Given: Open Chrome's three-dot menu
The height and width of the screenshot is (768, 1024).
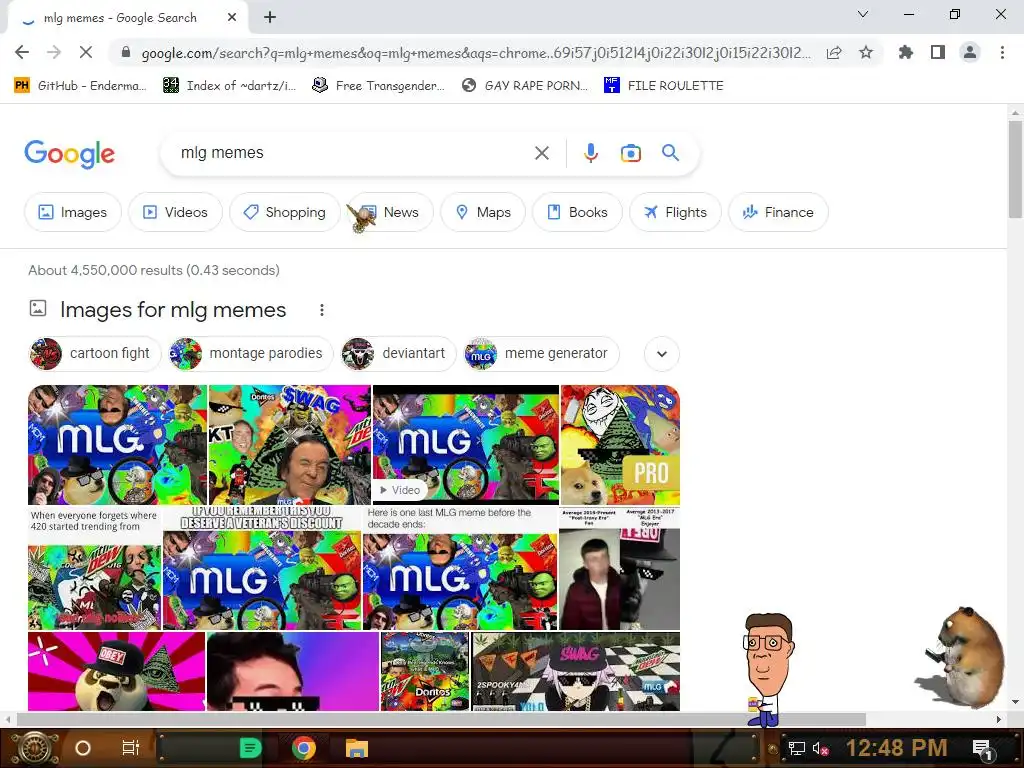Looking at the screenshot, I should 1002,52.
